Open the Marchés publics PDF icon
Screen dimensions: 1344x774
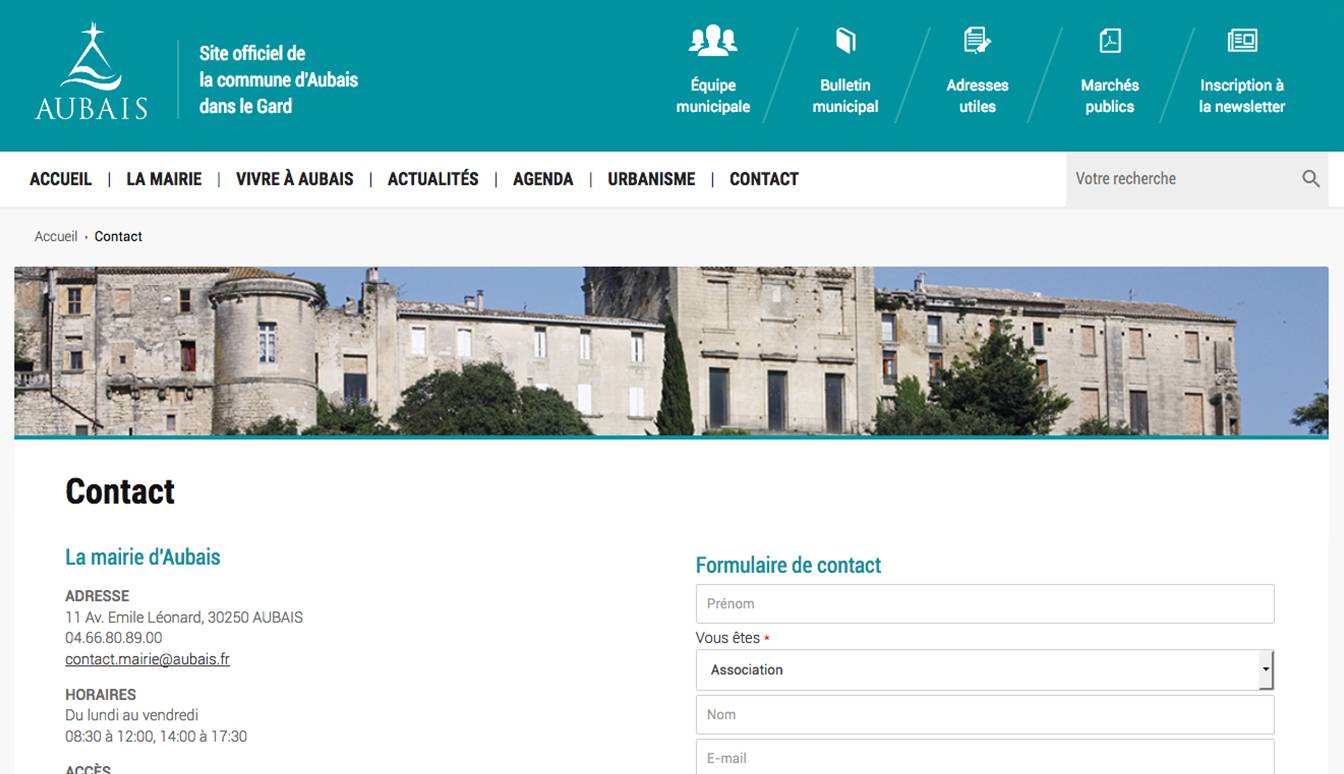tap(1110, 40)
